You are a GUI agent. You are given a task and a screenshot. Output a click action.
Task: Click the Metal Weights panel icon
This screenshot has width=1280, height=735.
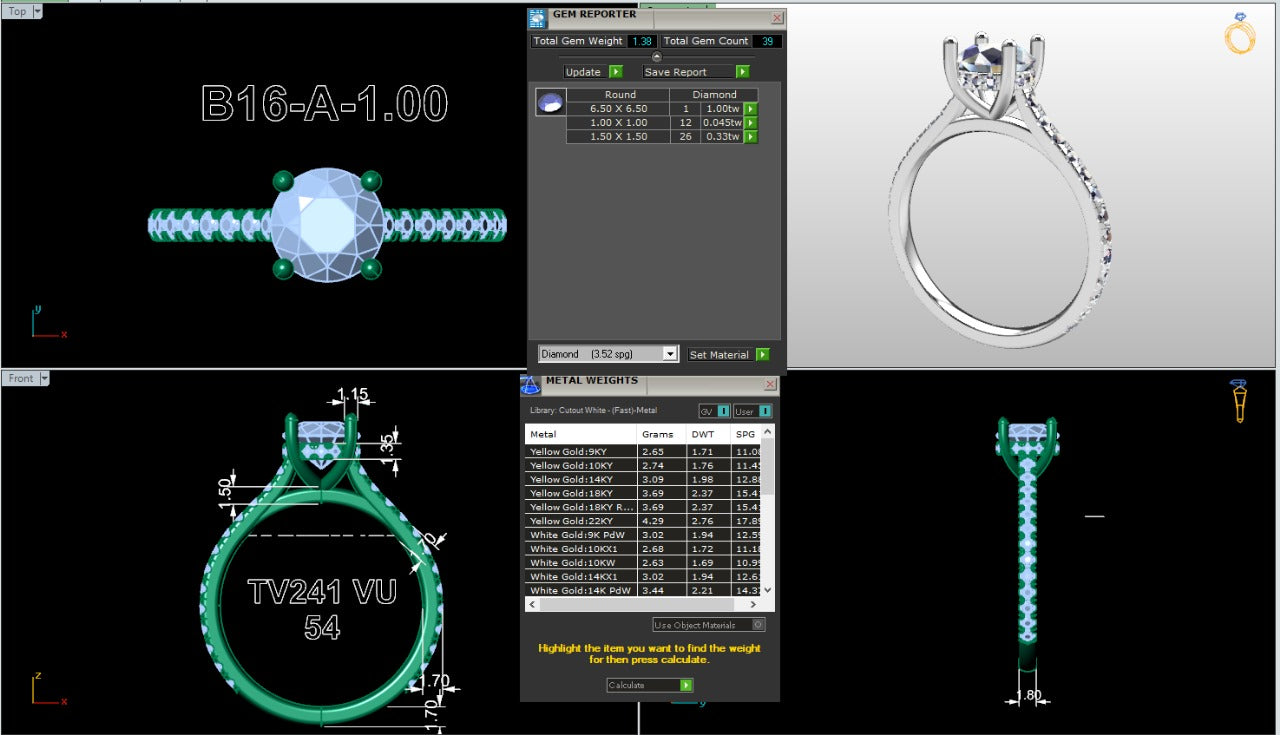(530, 384)
